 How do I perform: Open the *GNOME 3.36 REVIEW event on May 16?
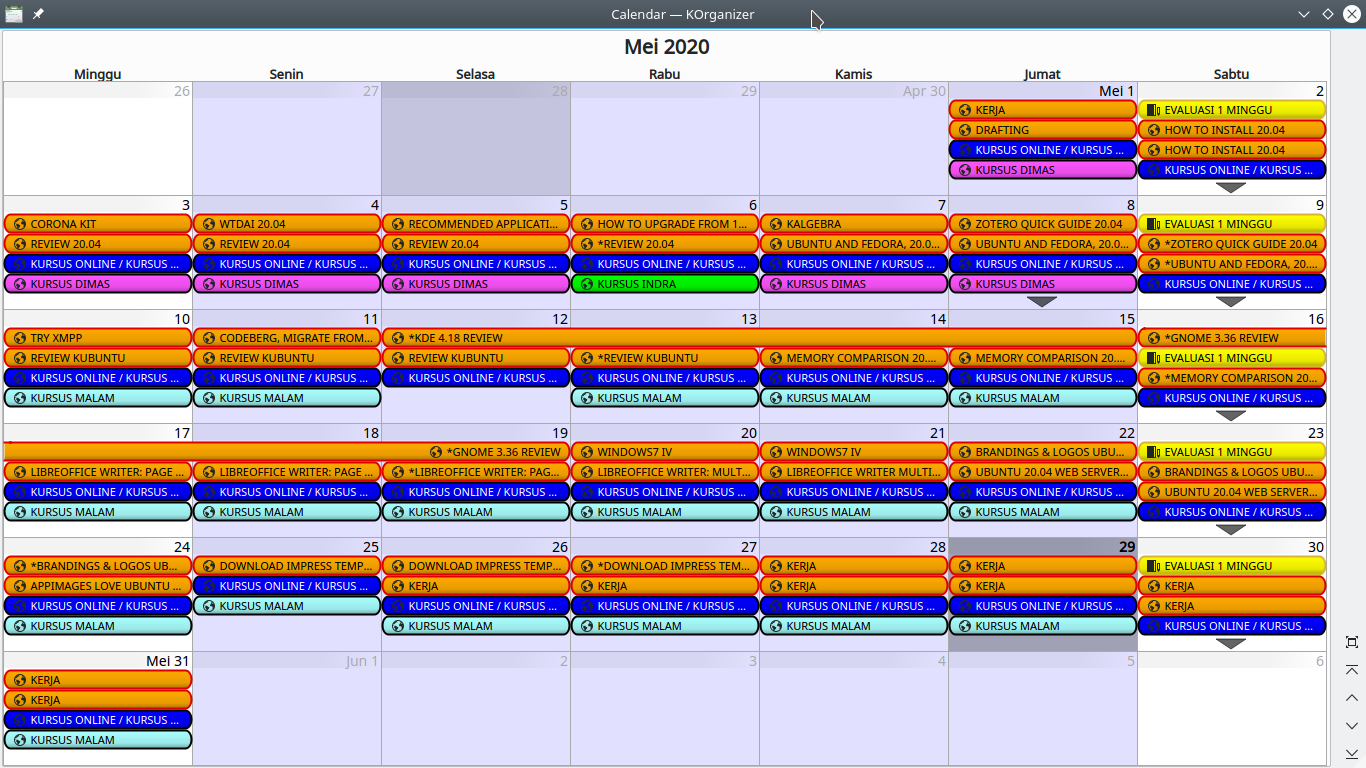(x=1231, y=338)
